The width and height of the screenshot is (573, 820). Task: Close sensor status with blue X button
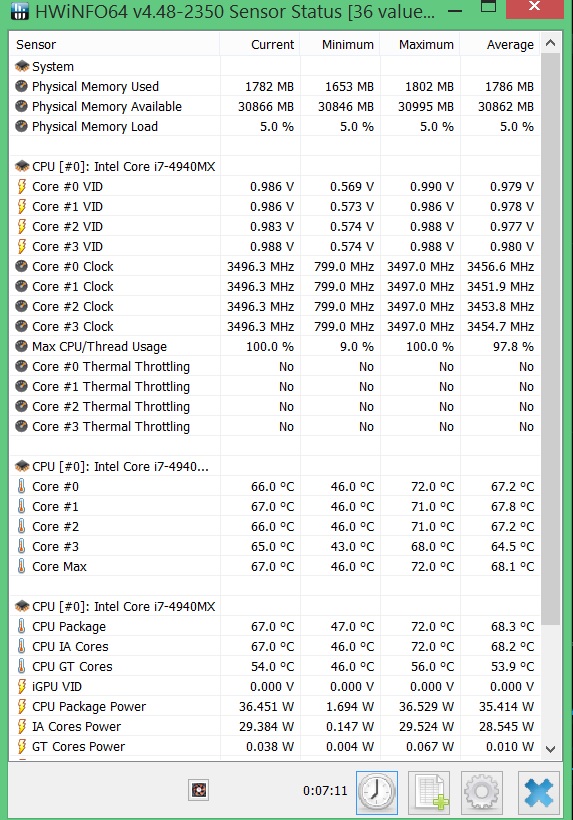(x=538, y=792)
